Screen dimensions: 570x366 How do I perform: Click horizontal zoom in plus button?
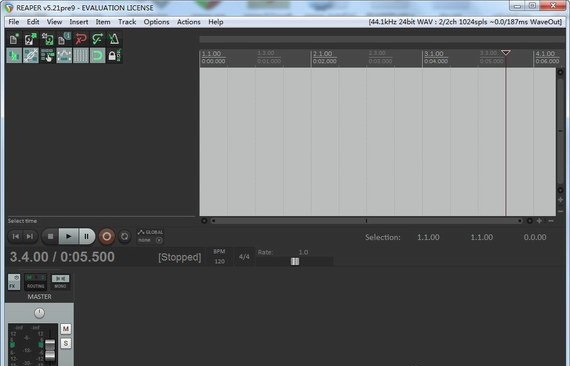[539, 221]
